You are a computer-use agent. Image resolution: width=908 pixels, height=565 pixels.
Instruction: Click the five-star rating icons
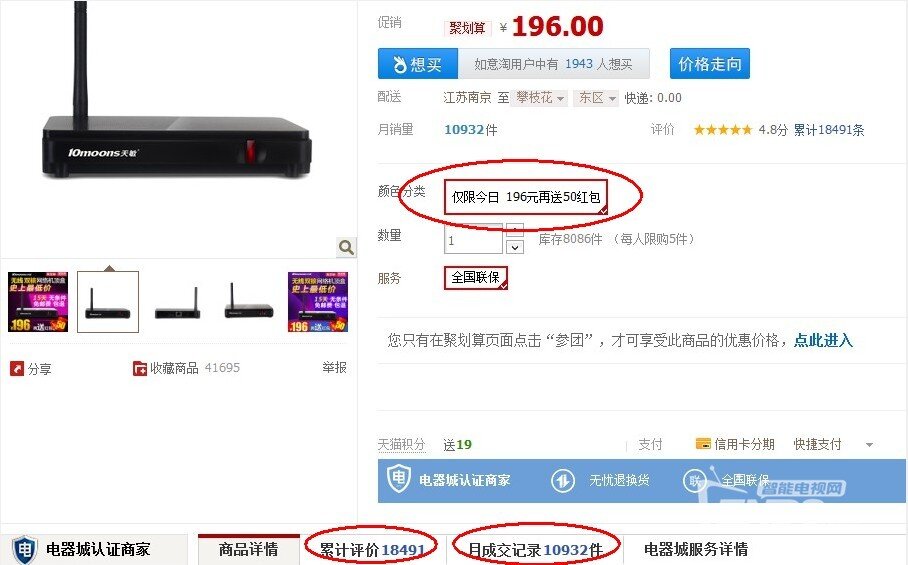click(x=723, y=130)
